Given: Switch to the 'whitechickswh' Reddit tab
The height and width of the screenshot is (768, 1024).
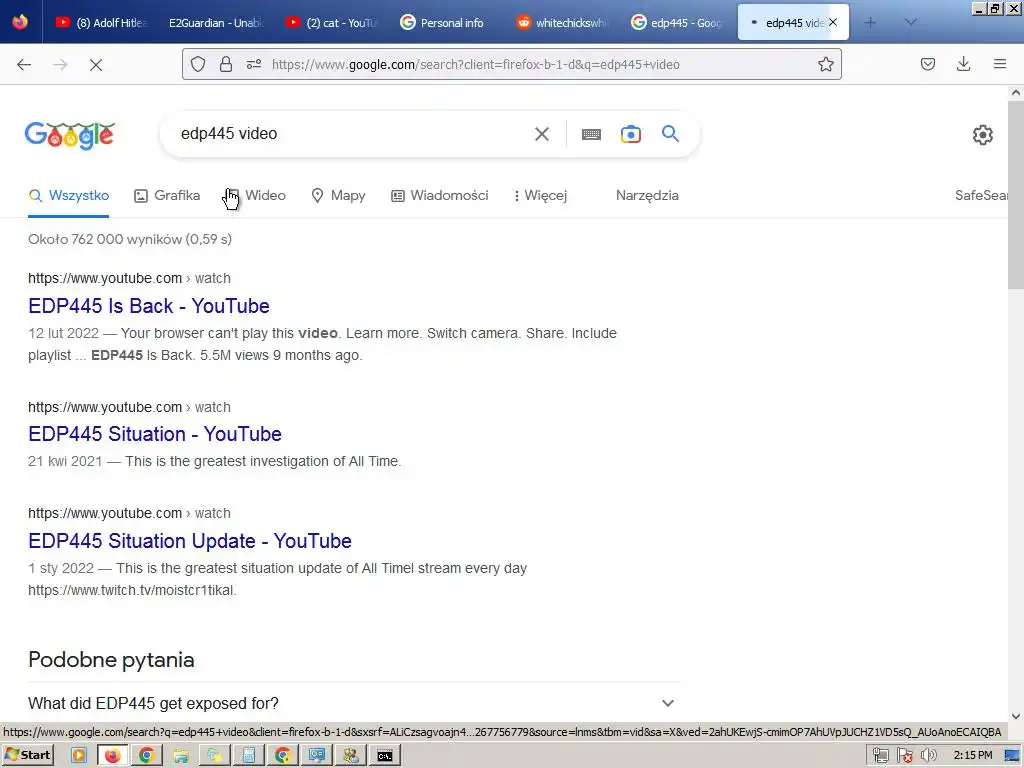Looking at the screenshot, I should [563, 22].
